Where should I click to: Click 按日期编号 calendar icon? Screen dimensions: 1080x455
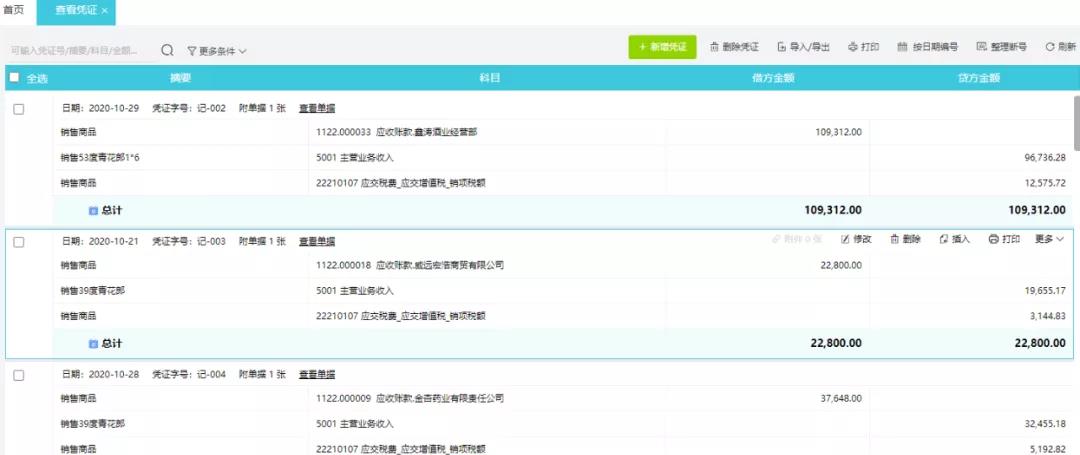[903, 47]
